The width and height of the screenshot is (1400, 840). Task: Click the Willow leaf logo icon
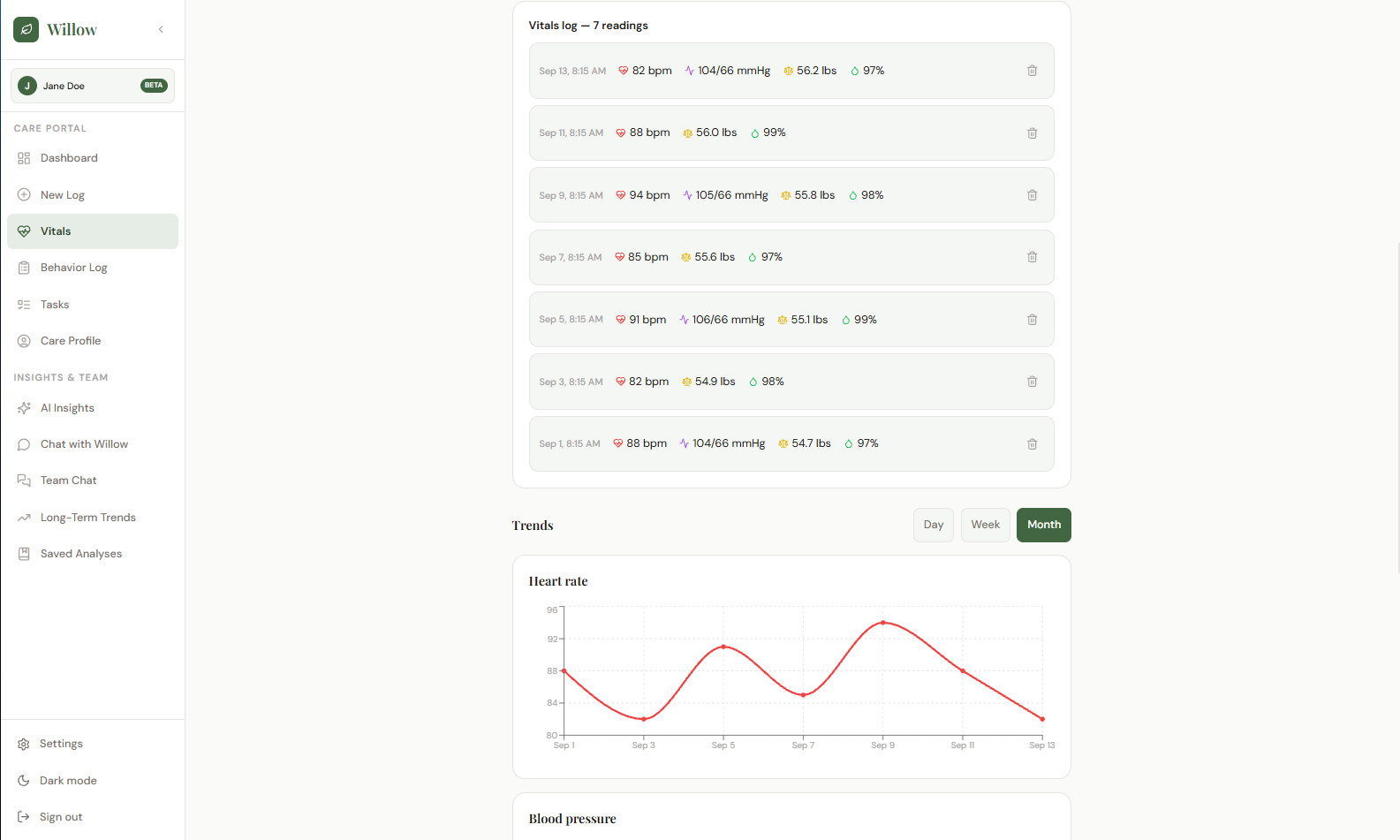[26, 29]
